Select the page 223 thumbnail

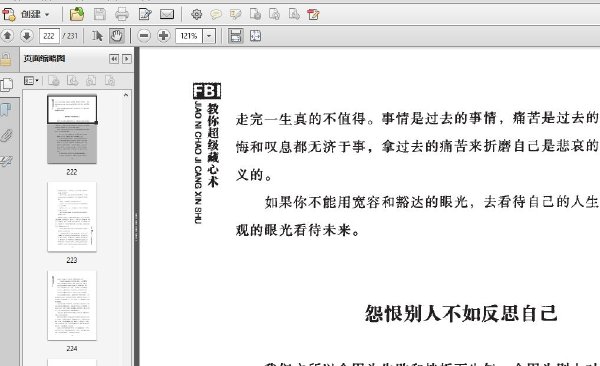pyautogui.click(x=72, y=217)
